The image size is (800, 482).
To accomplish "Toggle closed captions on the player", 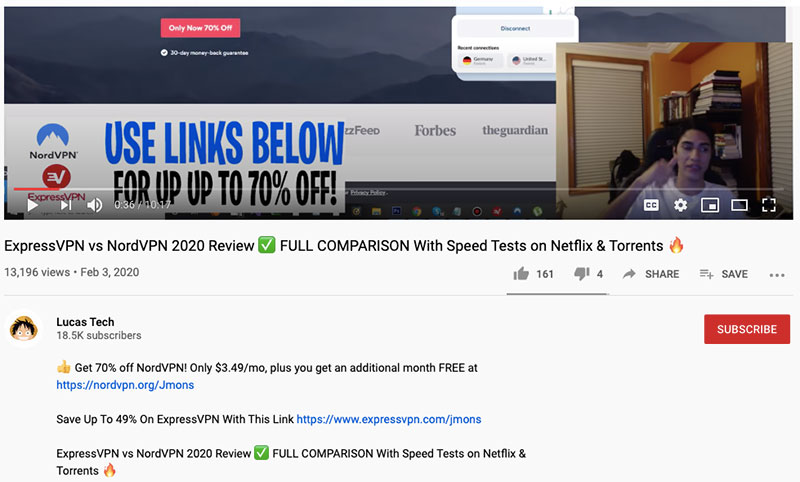I will (651, 205).
